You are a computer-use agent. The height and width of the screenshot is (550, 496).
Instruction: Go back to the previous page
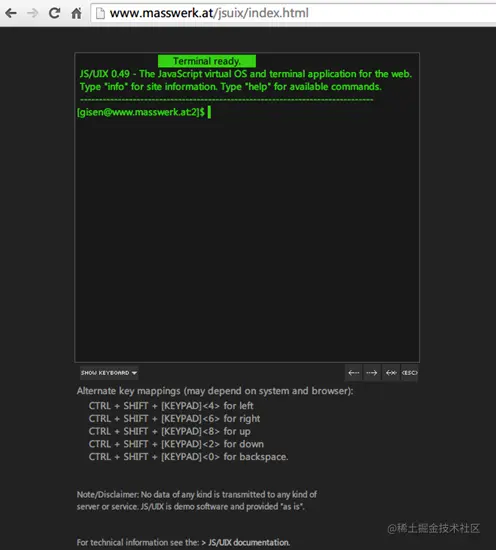[11, 13]
